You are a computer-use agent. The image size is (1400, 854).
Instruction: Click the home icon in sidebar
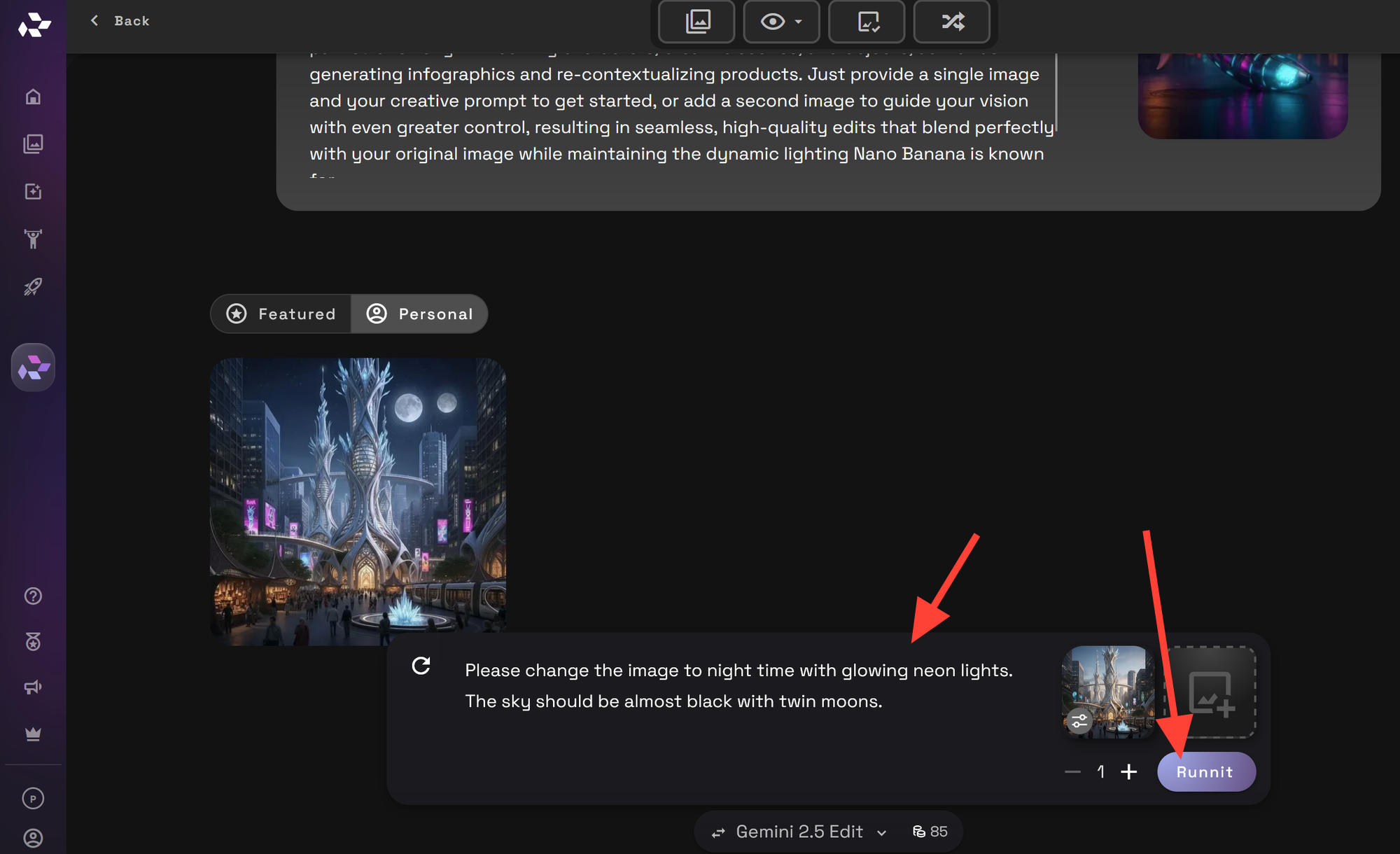click(33, 97)
